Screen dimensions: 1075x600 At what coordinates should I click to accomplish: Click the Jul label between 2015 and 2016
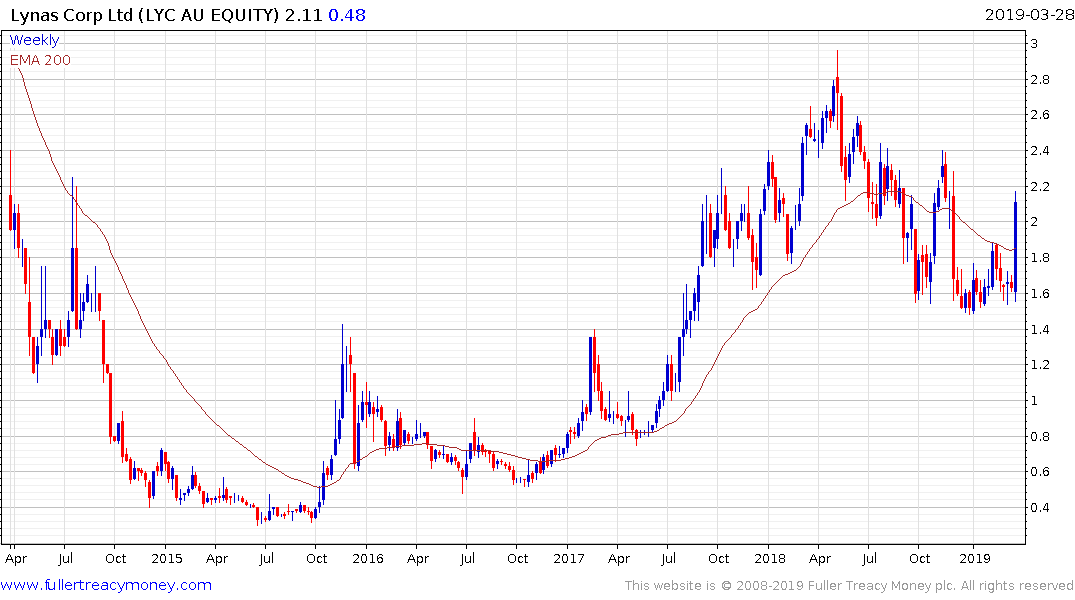coord(266,558)
